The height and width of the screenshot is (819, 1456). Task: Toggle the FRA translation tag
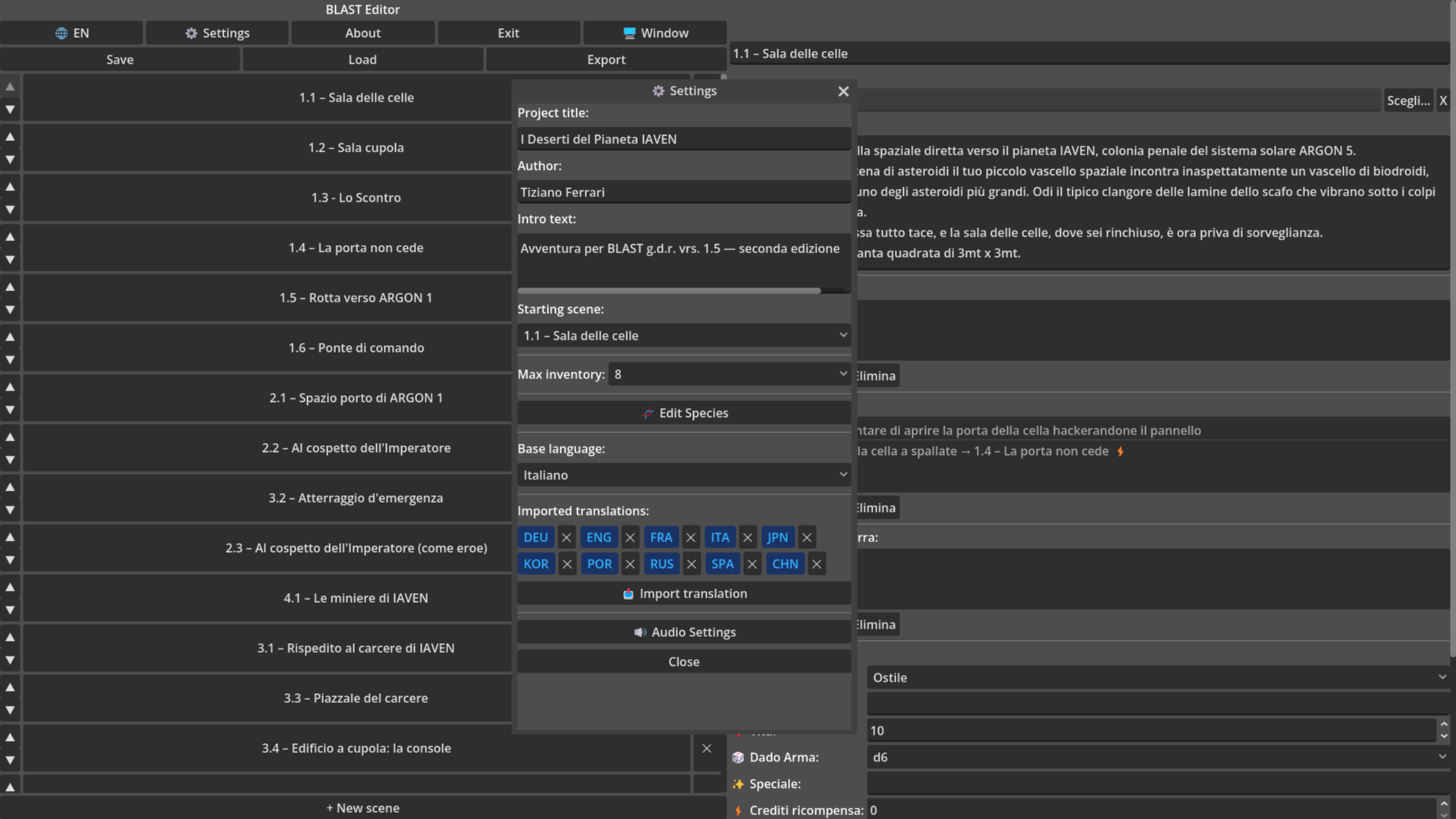point(661,538)
